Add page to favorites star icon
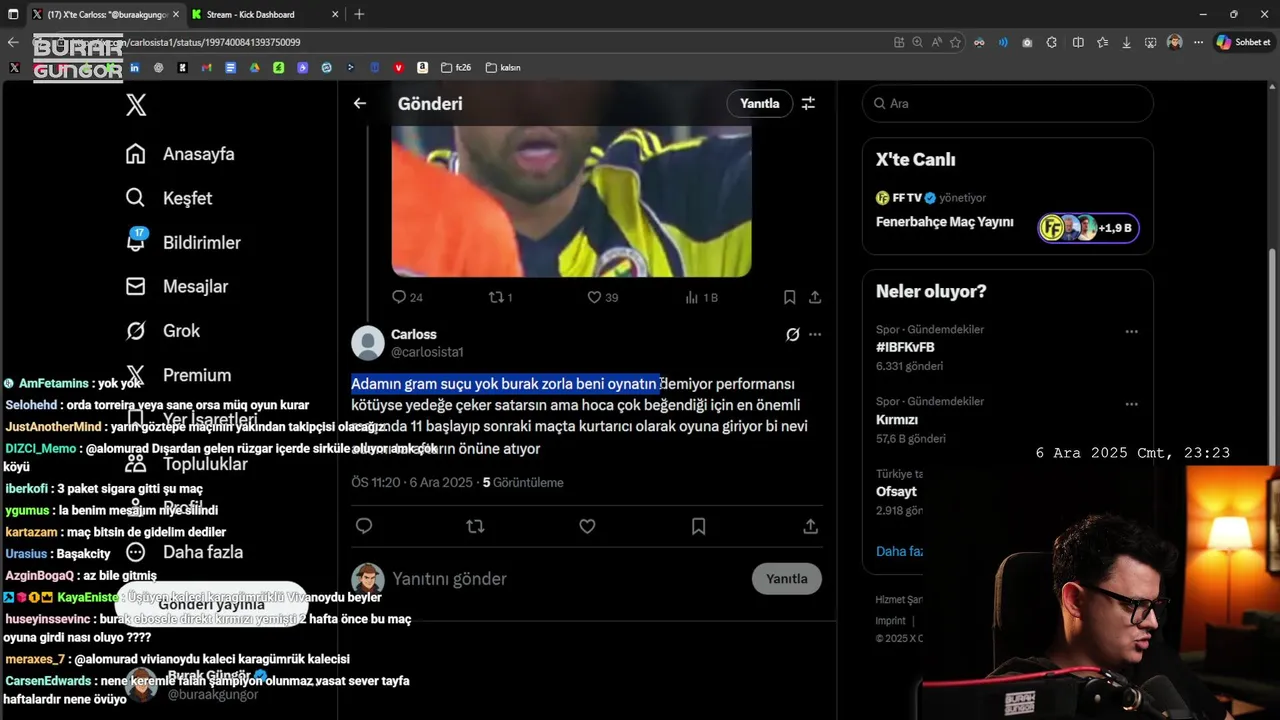The height and width of the screenshot is (720, 1280). point(955,42)
